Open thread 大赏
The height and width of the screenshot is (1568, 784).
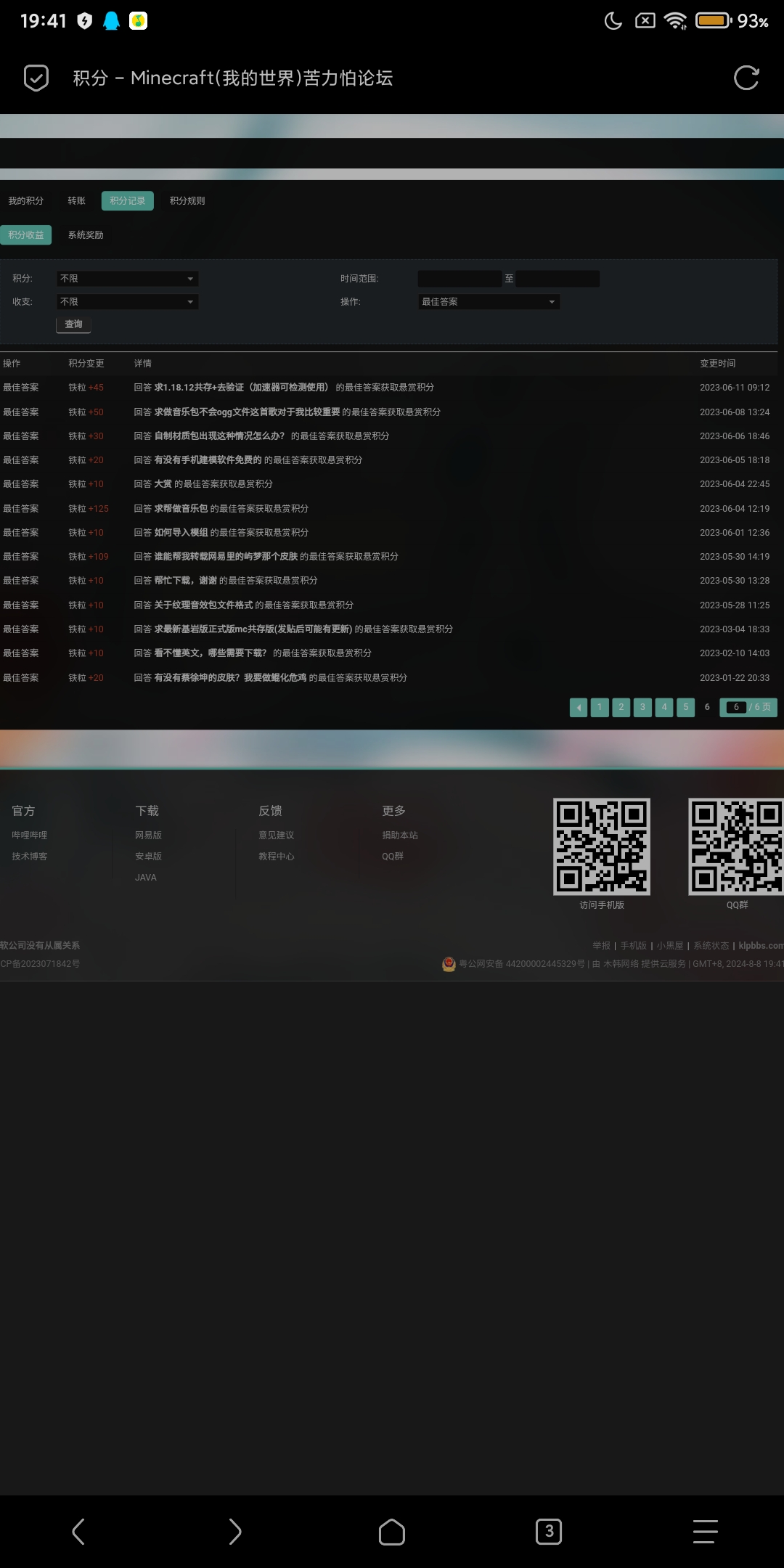click(x=163, y=484)
